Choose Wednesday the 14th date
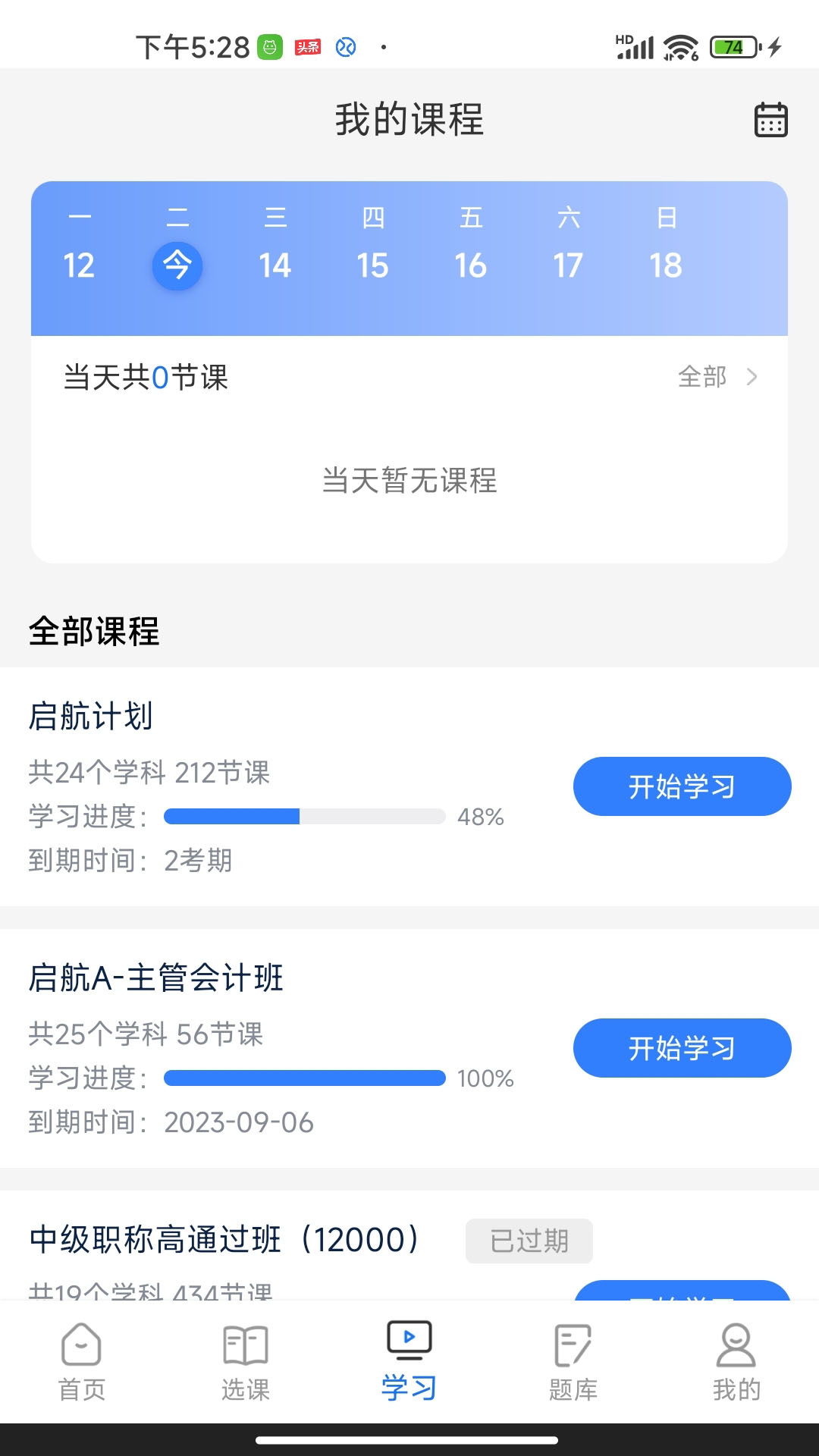 coord(275,265)
